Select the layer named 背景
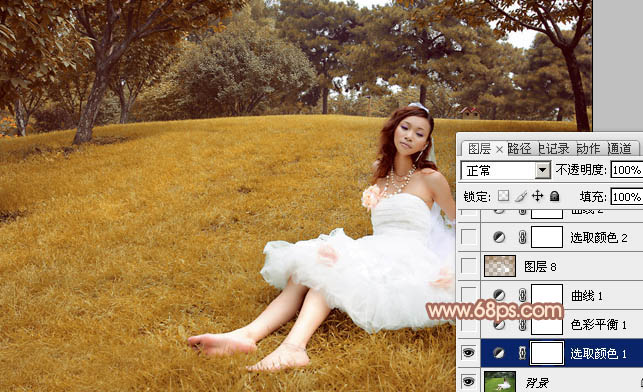This screenshot has width=643, height=392. click(537, 383)
